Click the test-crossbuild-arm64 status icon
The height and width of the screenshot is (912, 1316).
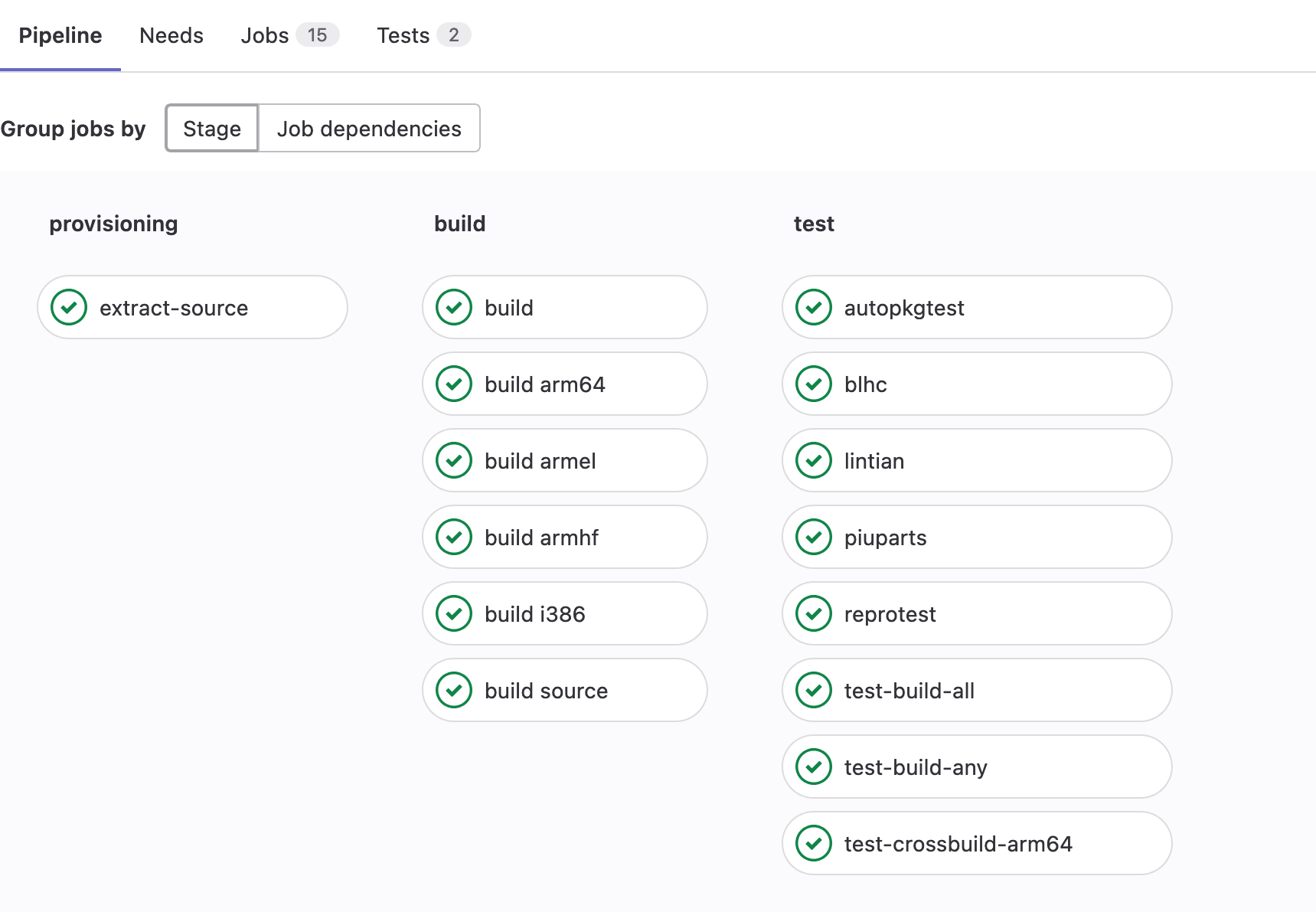click(x=814, y=843)
